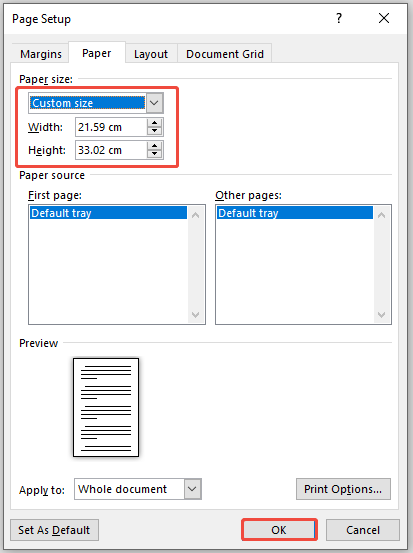Select the Paper tab

97,53
